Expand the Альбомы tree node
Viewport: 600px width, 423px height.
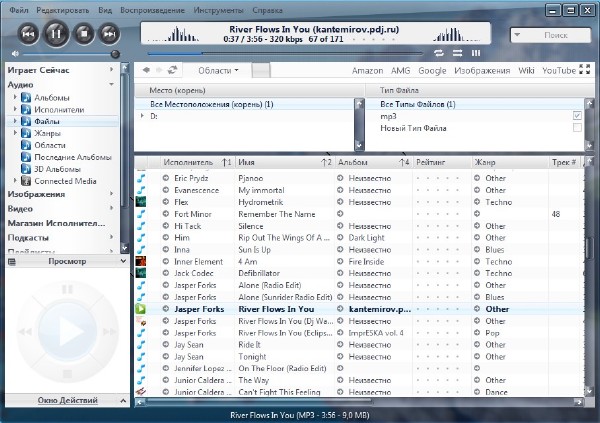[15, 98]
